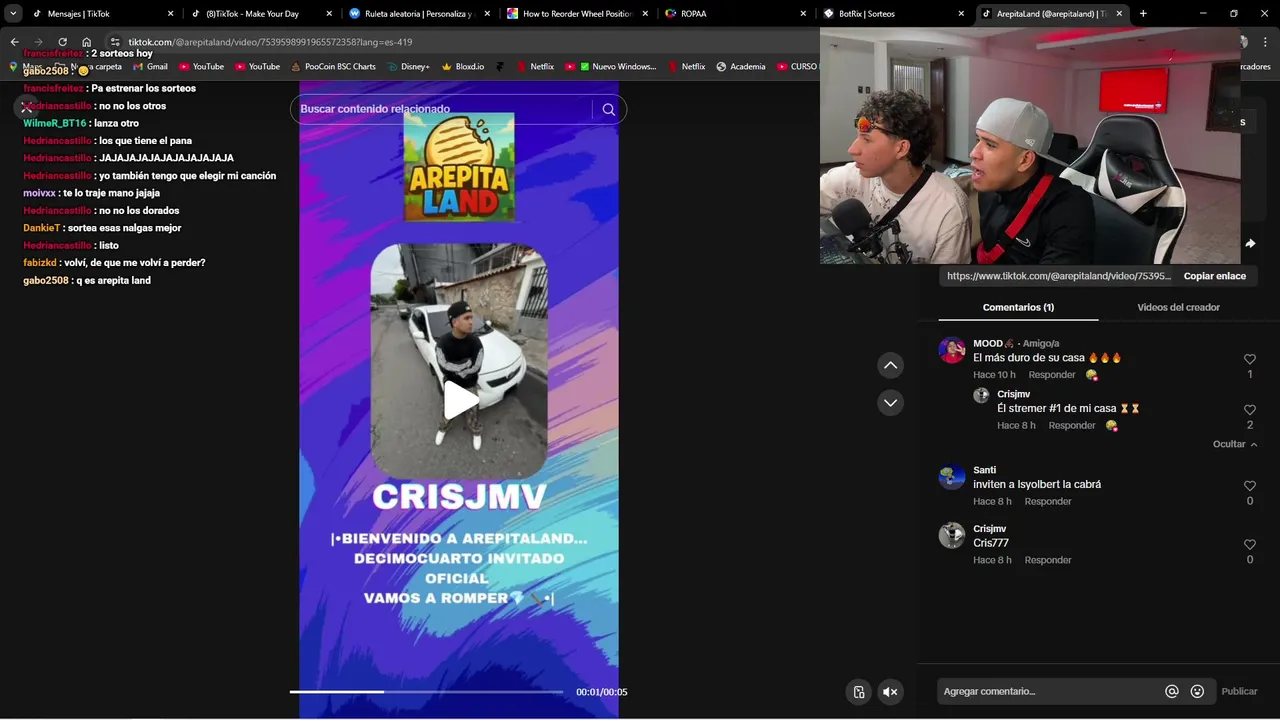Image resolution: width=1280 pixels, height=720 pixels.
Task: Select the video link text field
Action: [1058, 276]
